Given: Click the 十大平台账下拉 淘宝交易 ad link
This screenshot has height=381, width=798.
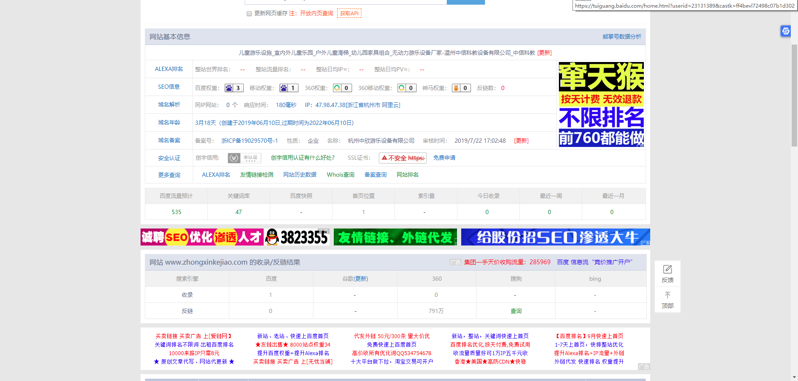Looking at the screenshot, I should coord(392,362).
